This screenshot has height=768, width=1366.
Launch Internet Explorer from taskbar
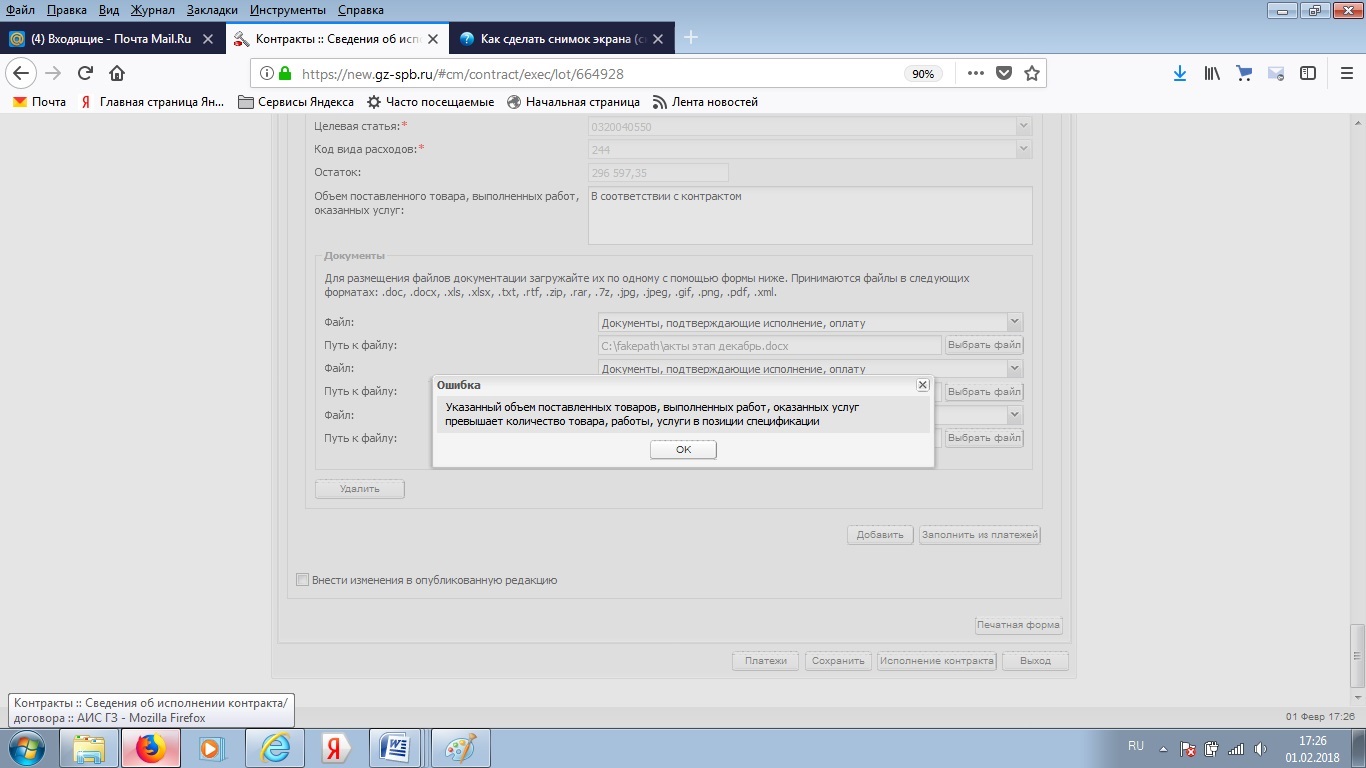(x=273, y=748)
